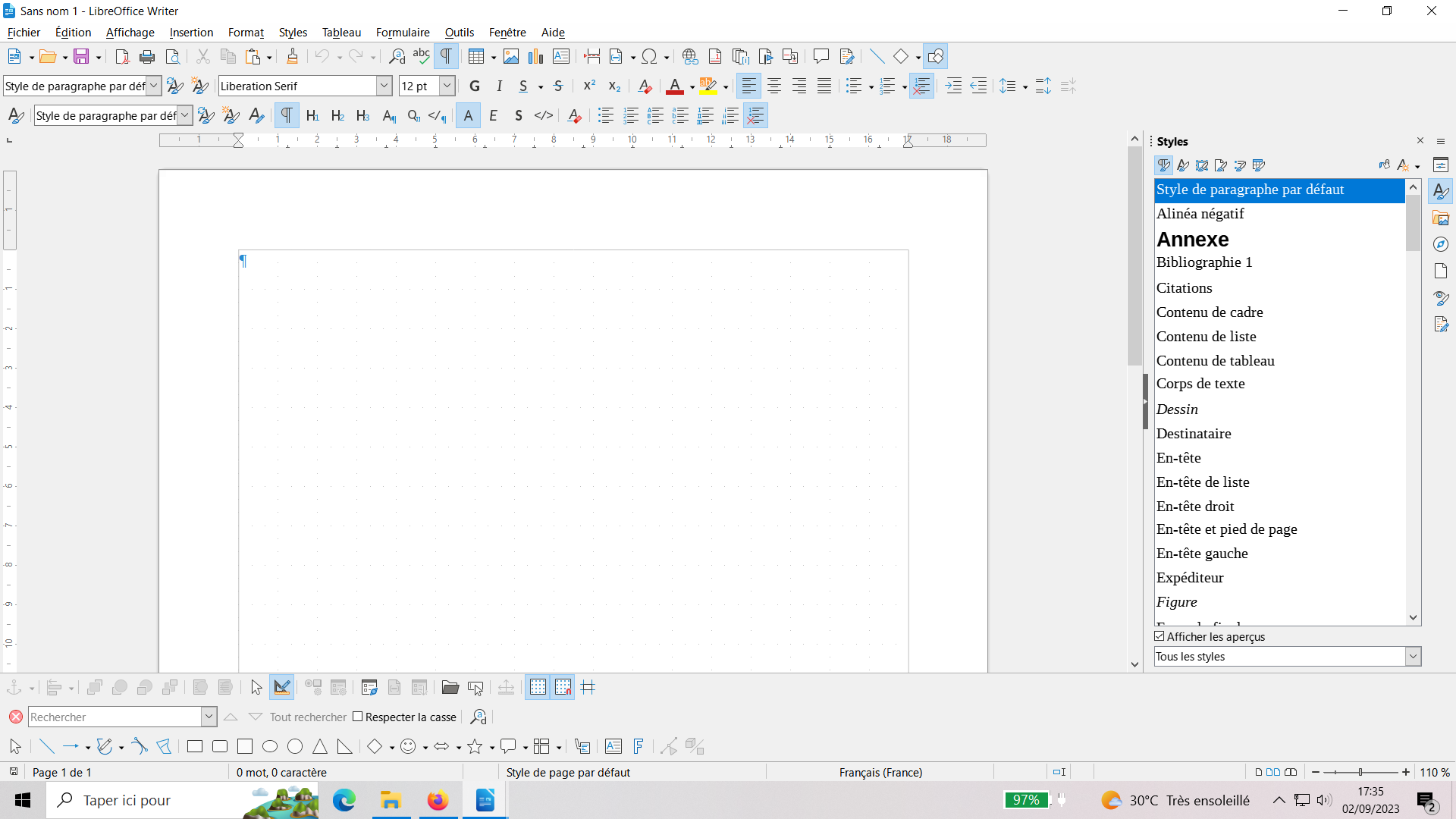This screenshot has height=819, width=1456.
Task: Click the zoom slider in status bar
Action: coord(1360,772)
